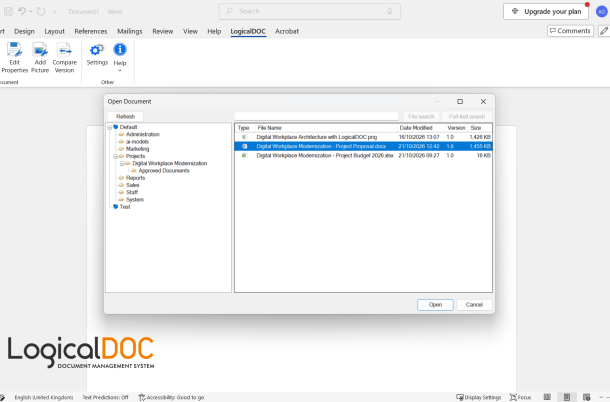The width and height of the screenshot is (610, 402).
Task: Select the Sales folder
Action: [x=132, y=185]
